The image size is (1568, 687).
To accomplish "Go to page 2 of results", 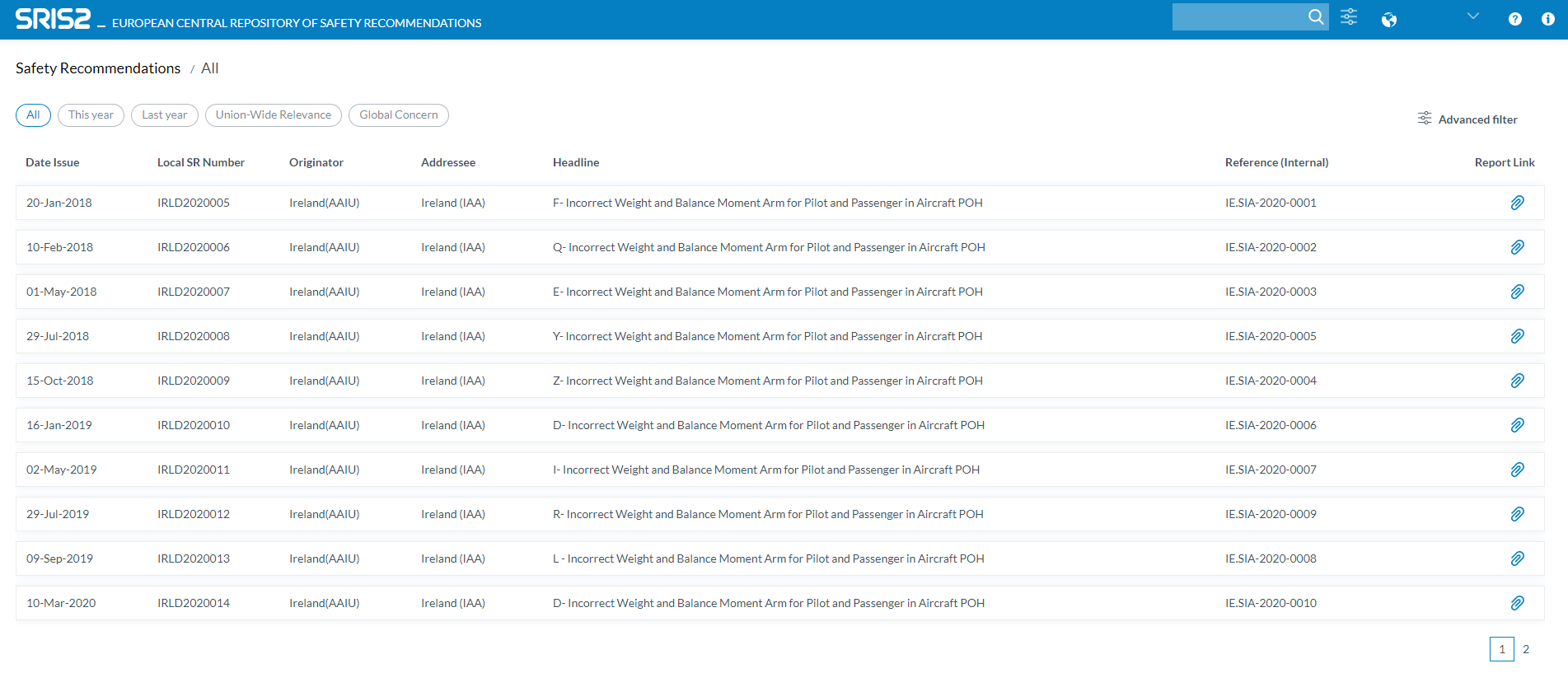I will pos(1526,649).
